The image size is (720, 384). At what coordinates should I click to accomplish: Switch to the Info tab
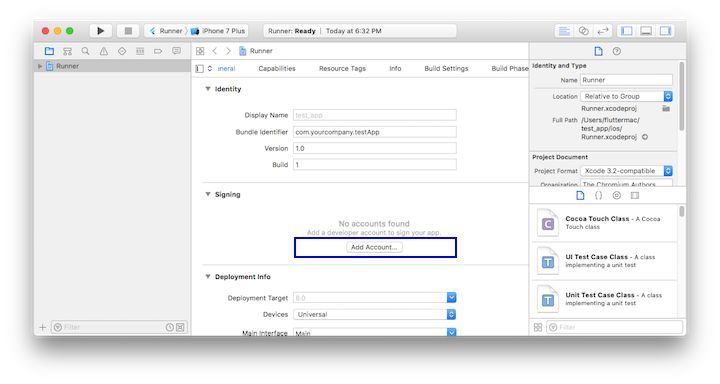[395, 68]
